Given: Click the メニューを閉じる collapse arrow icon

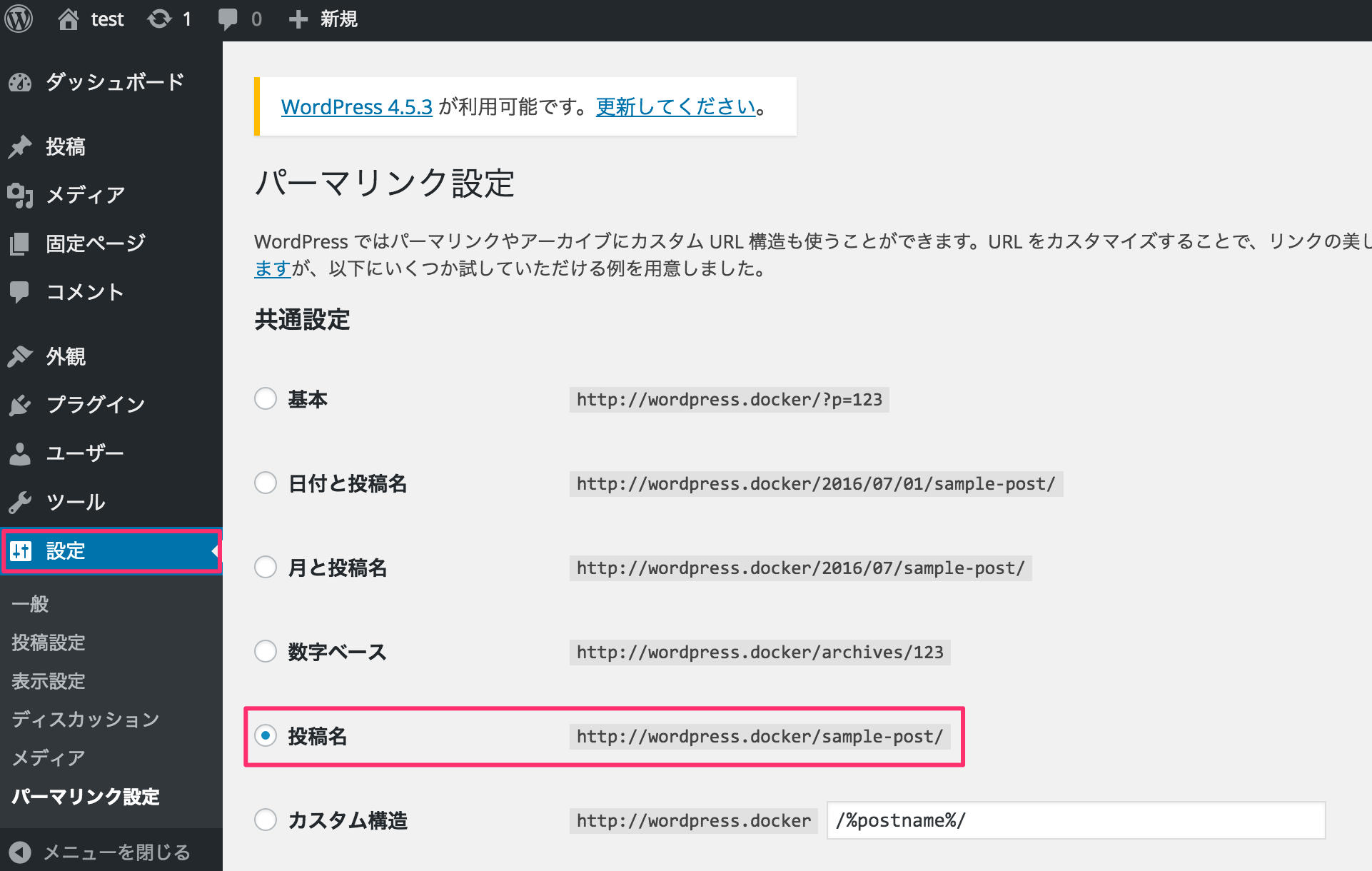Looking at the screenshot, I should click(20, 852).
